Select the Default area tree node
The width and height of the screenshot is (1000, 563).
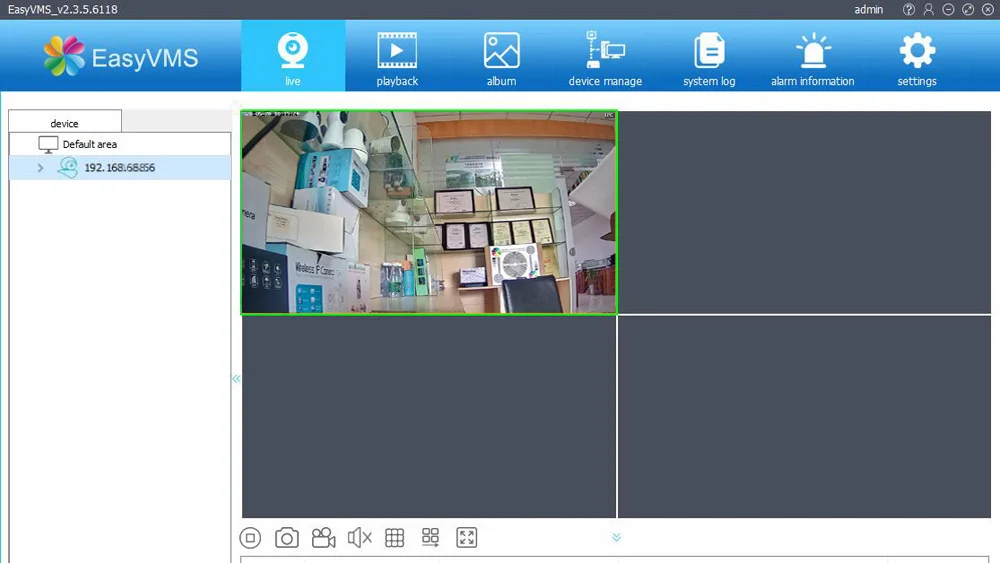coord(89,144)
